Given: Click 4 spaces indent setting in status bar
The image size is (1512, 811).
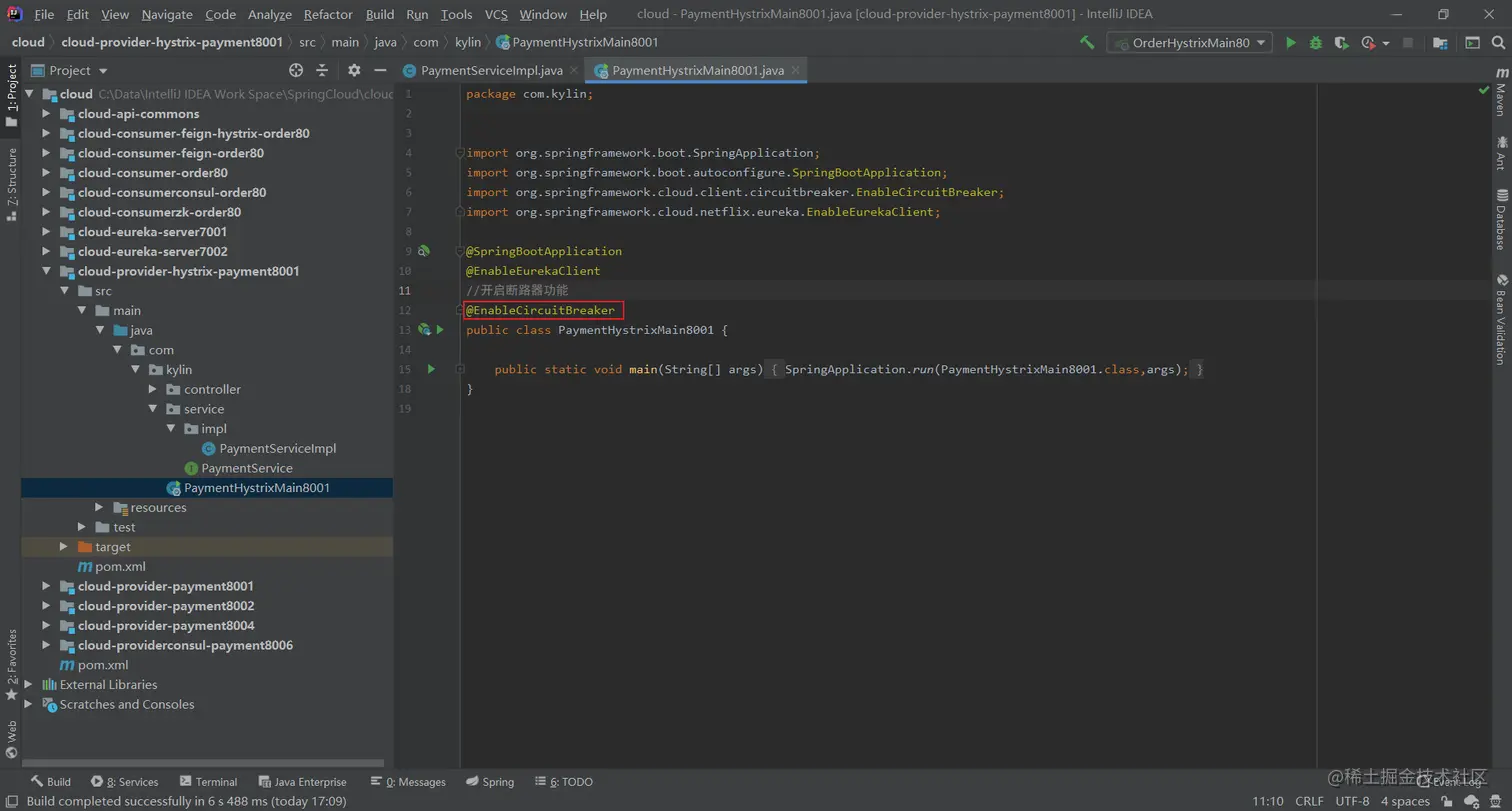Looking at the screenshot, I should pyautogui.click(x=1405, y=802).
